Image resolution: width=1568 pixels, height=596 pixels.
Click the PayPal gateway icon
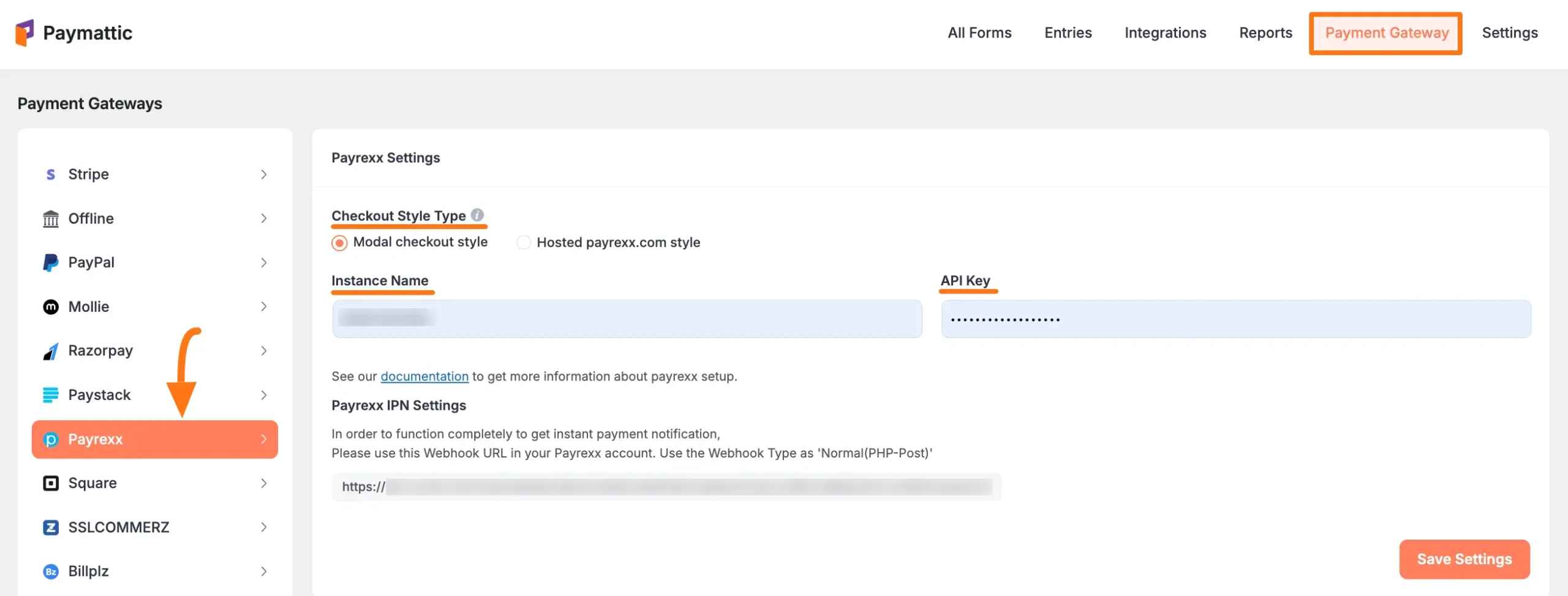pyautogui.click(x=51, y=262)
